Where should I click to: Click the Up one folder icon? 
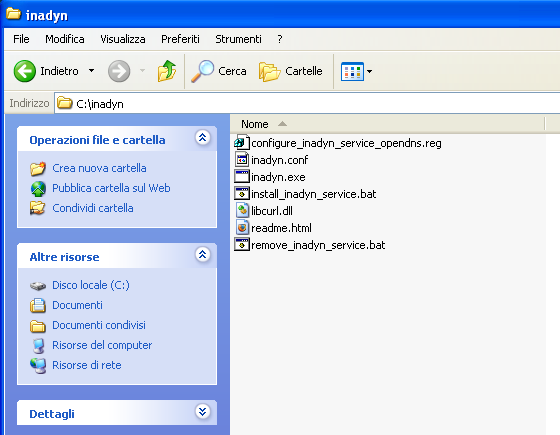167,71
